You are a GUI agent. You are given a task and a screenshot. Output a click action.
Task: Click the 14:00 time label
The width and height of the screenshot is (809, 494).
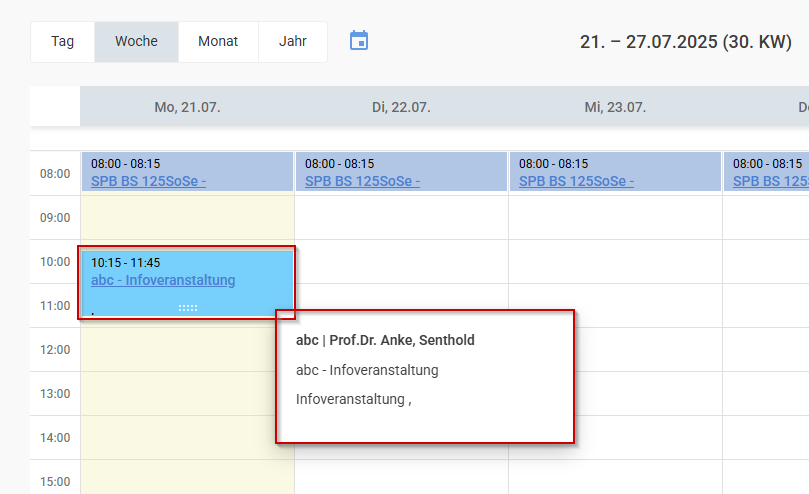click(55, 438)
